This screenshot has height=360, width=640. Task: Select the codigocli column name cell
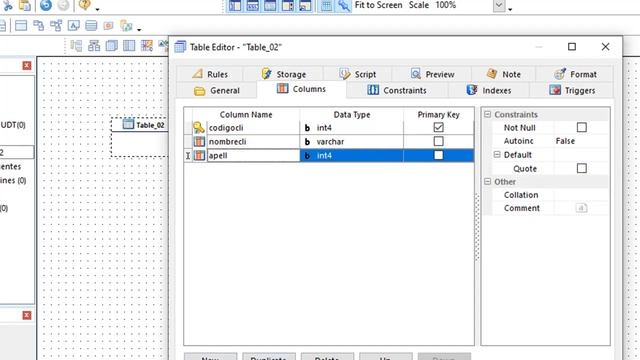253,128
